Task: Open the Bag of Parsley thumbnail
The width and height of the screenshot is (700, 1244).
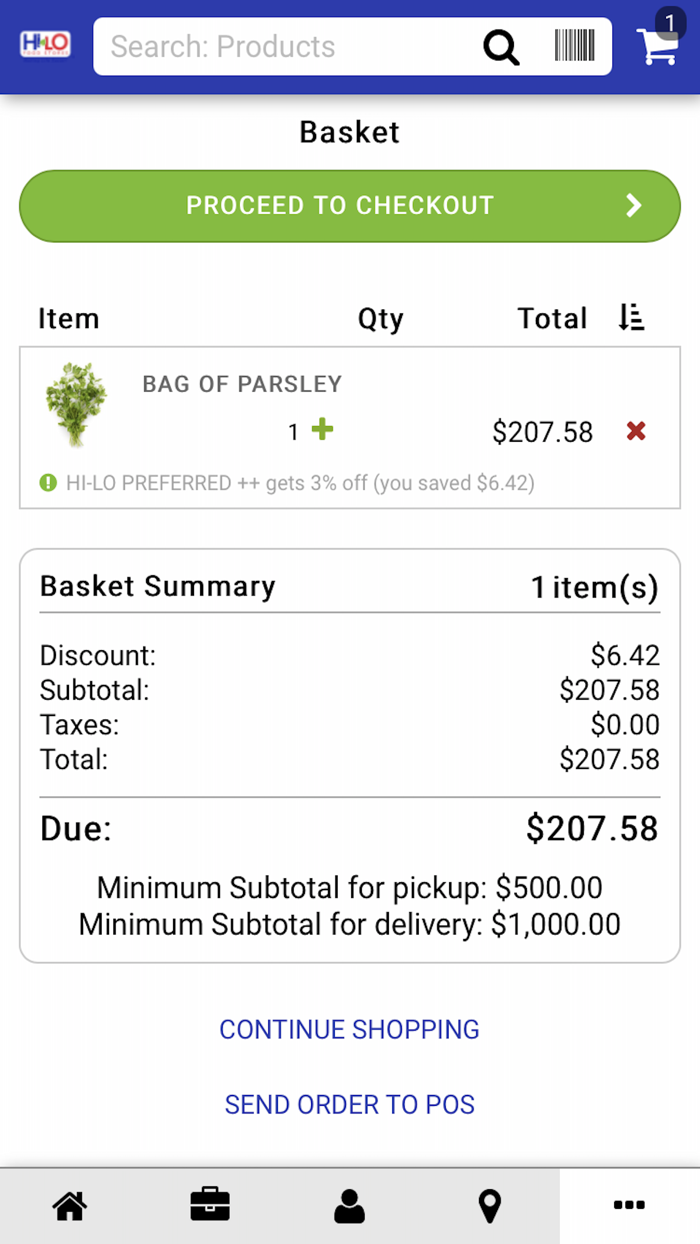Action: (76, 404)
